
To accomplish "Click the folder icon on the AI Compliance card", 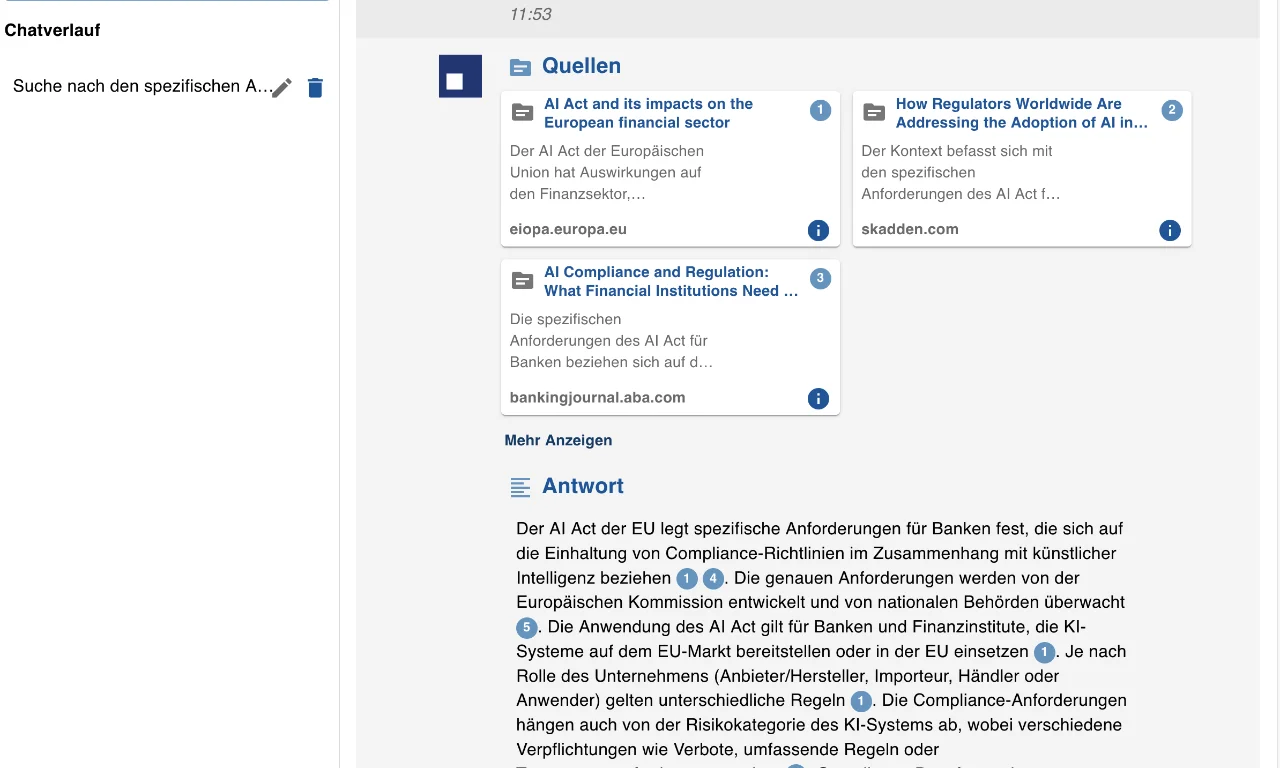I will 522,281.
